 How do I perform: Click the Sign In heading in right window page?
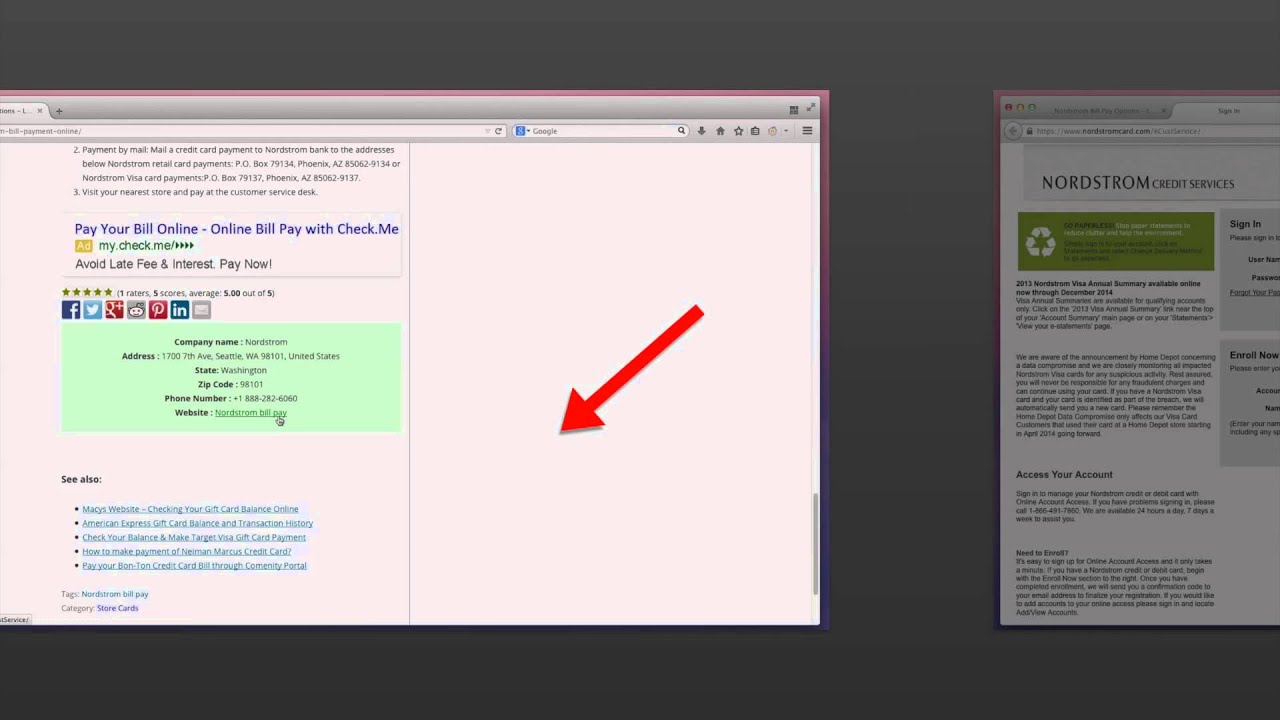pos(1245,224)
